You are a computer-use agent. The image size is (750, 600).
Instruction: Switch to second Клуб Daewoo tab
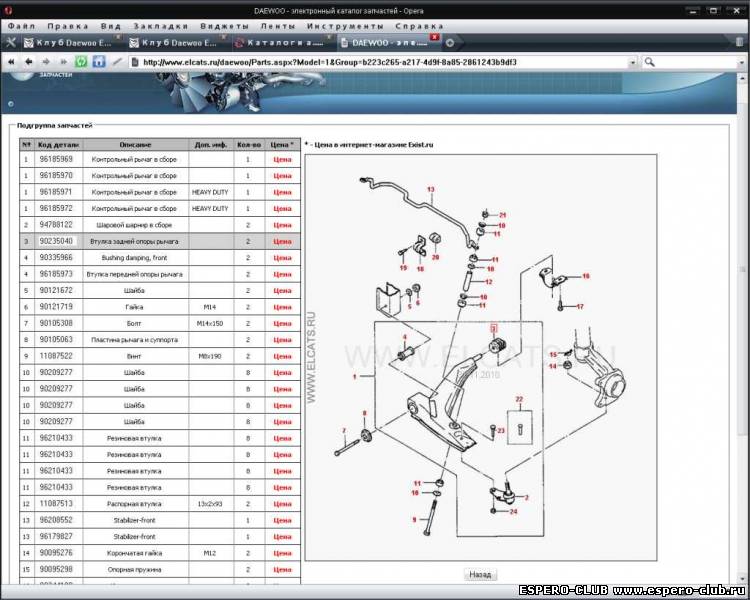click(x=176, y=43)
